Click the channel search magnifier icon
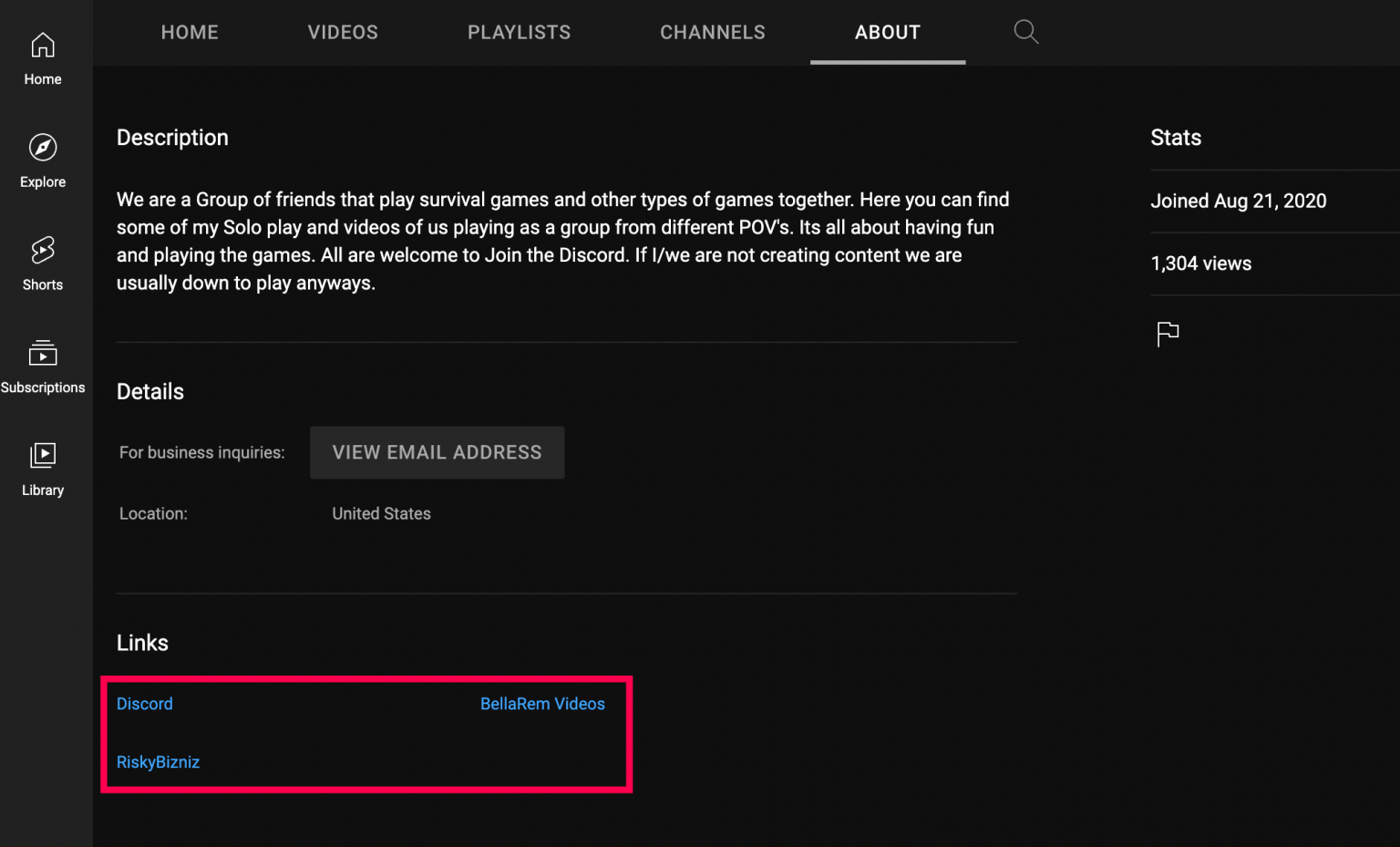The image size is (1400, 847). [x=1025, y=32]
